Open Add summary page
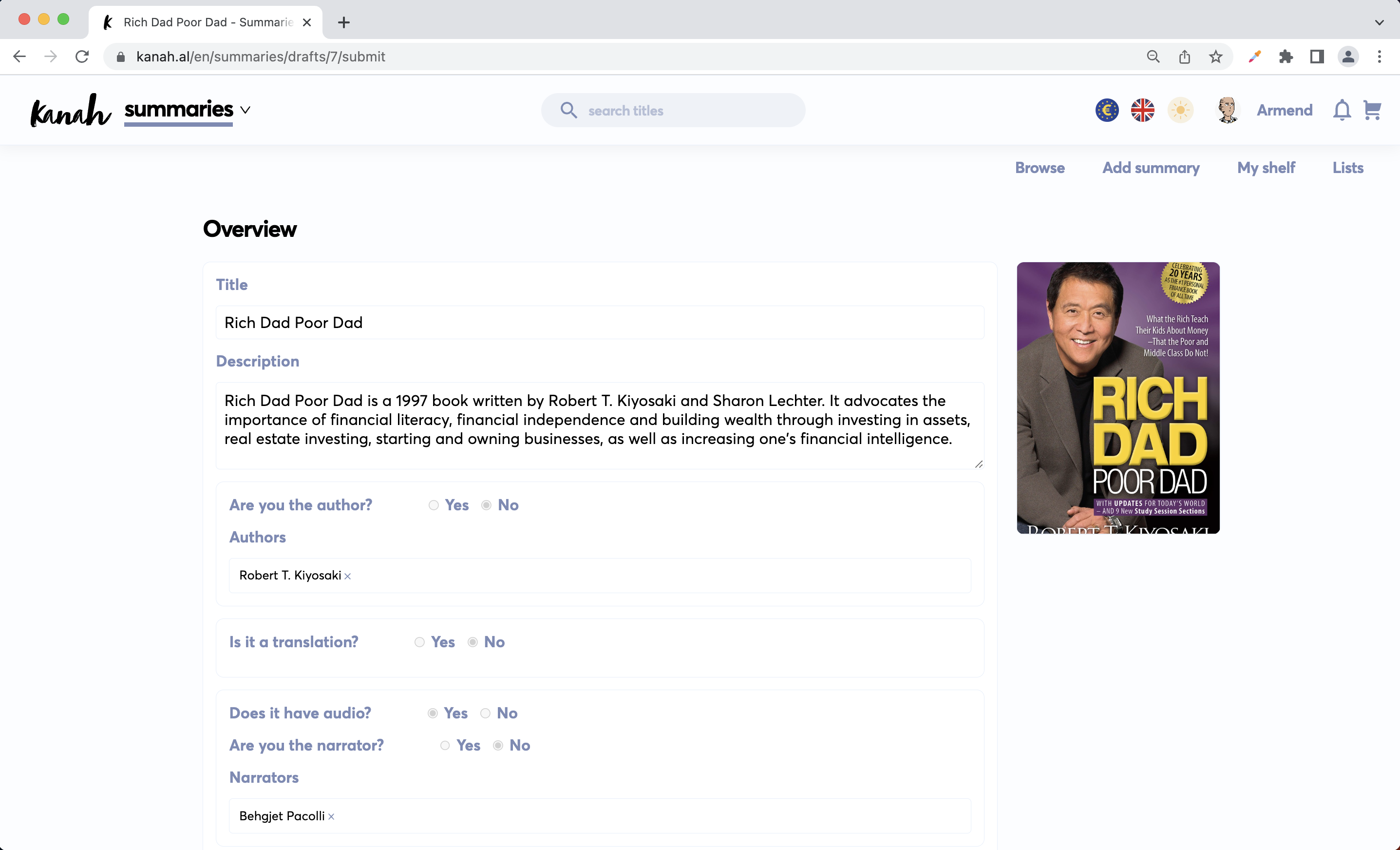This screenshot has width=1400, height=850. [1151, 168]
